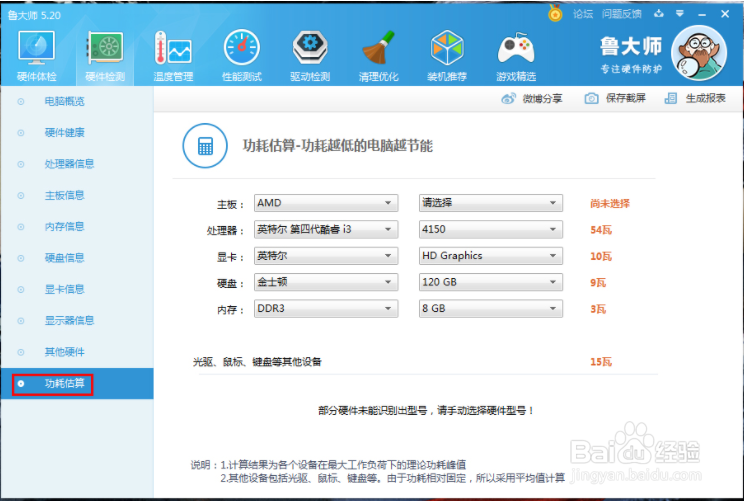744x501 pixels.
Task: Open 硬件体检 hardware checkup icon
Action: (37, 48)
